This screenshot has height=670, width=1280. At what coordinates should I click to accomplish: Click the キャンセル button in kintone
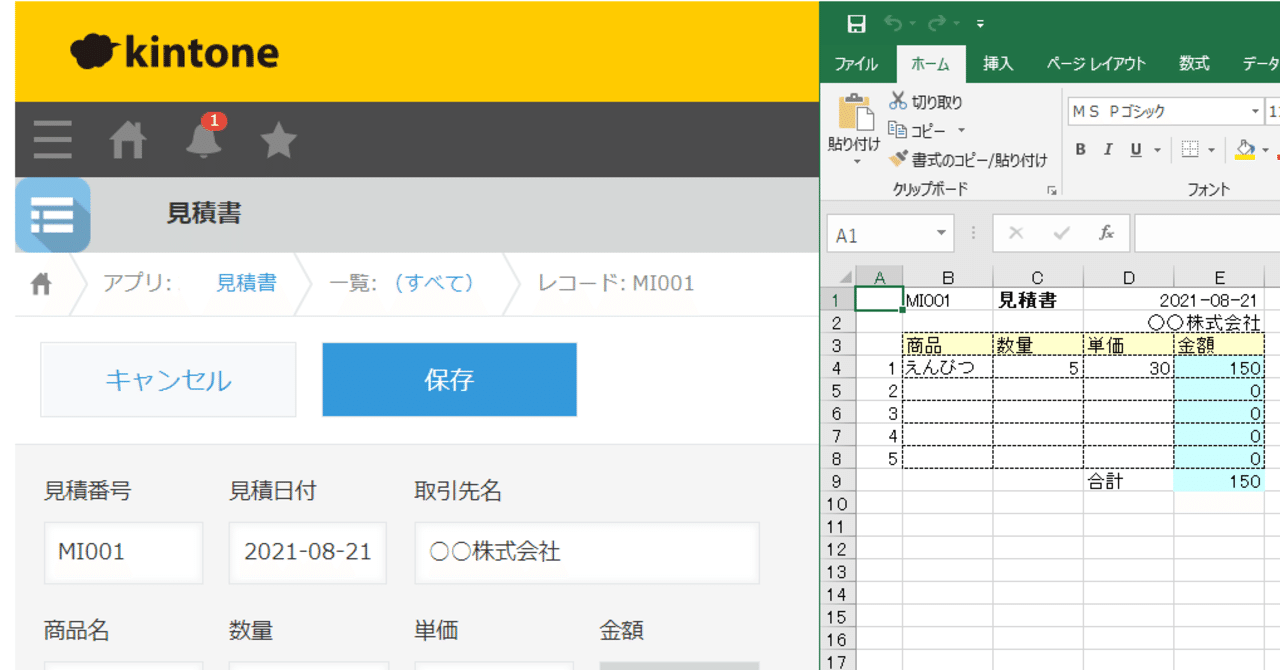click(x=167, y=379)
